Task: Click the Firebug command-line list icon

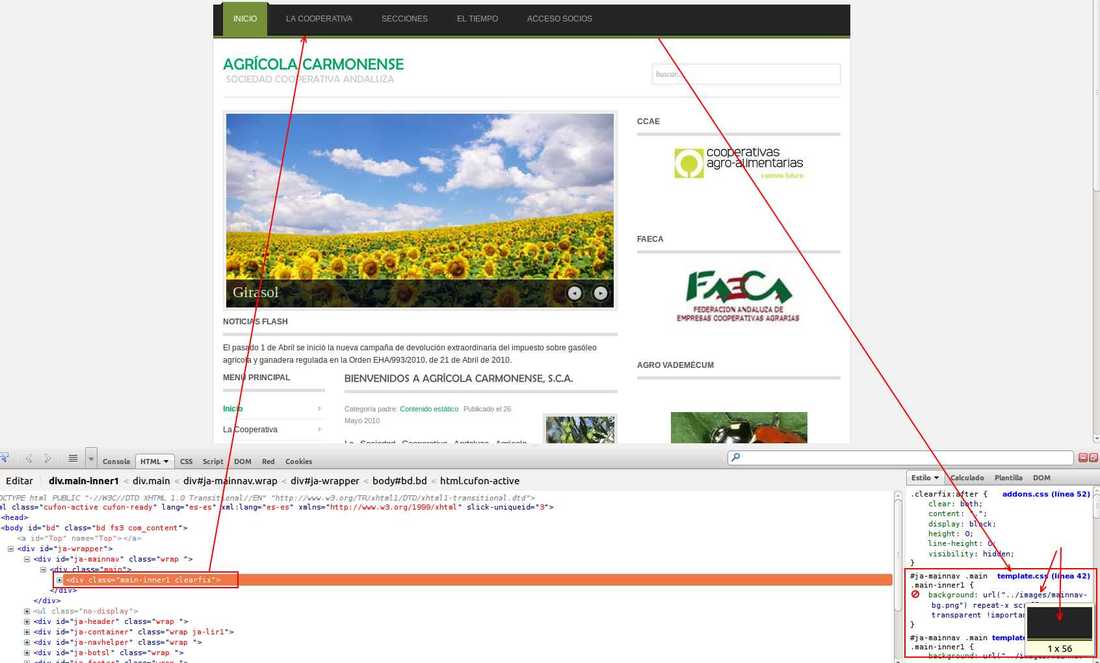Action: coord(73,459)
